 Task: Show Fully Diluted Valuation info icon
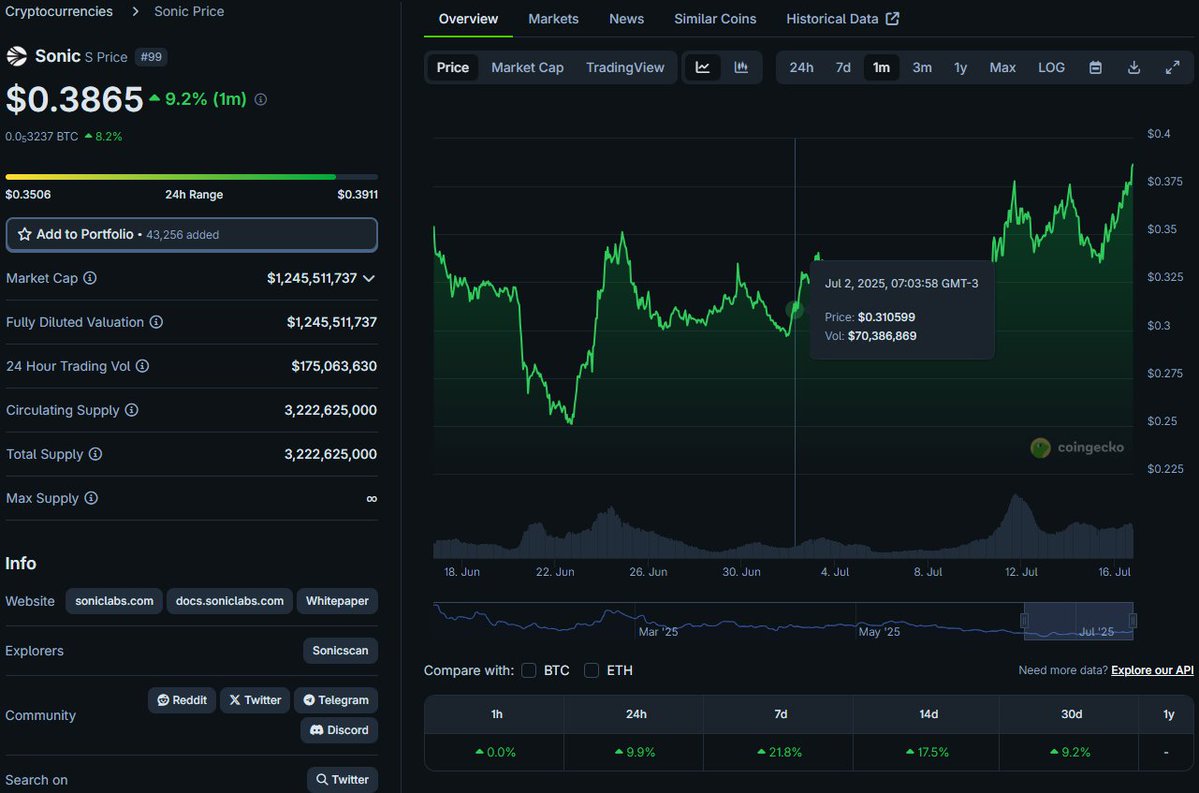coord(156,322)
